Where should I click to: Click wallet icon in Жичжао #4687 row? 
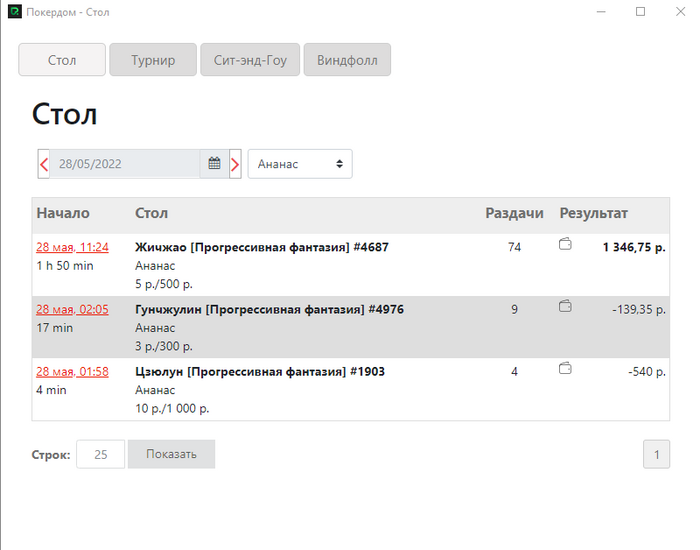[x=565, y=245]
